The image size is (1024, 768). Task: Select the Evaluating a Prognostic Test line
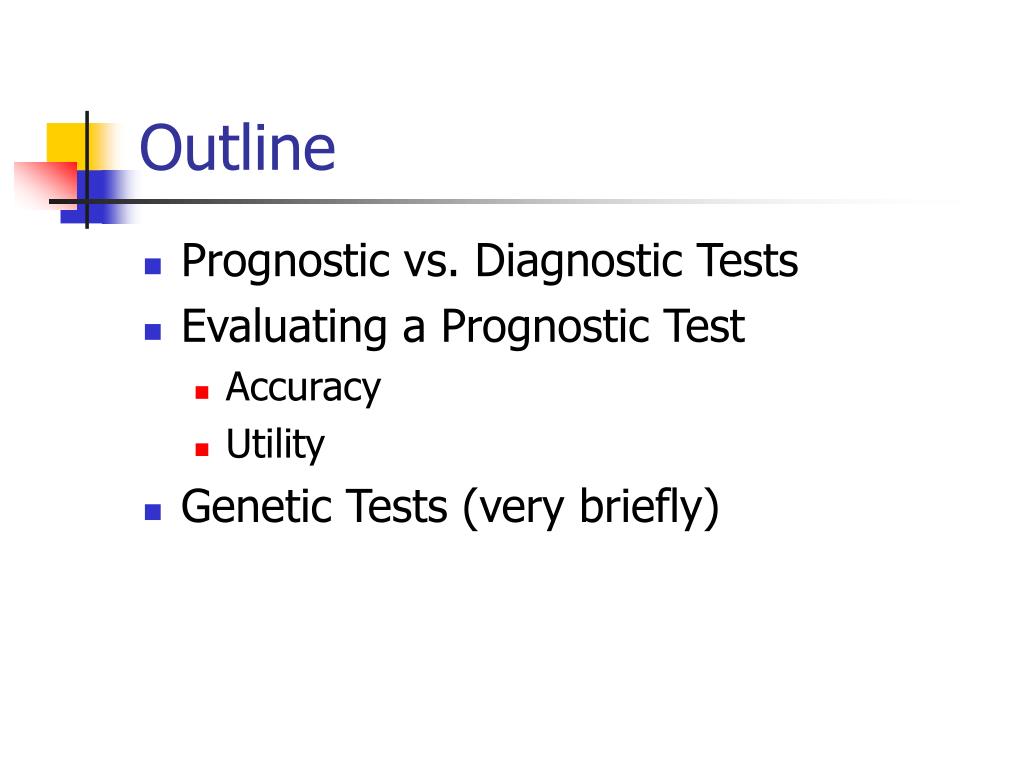tap(463, 327)
